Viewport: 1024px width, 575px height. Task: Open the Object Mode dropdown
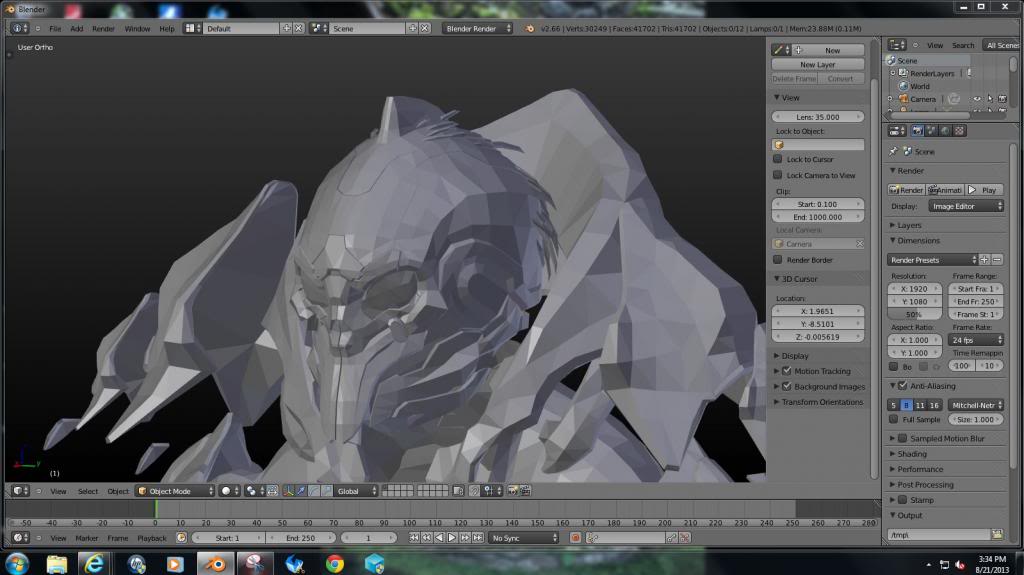tap(175, 491)
